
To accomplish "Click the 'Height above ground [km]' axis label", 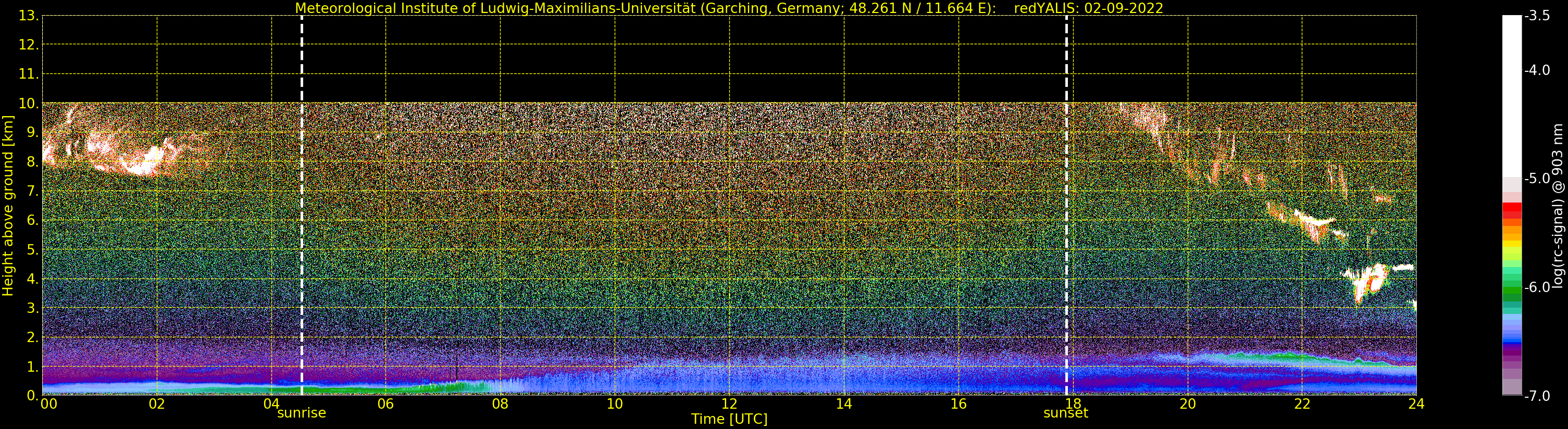I will pyautogui.click(x=7, y=206).
